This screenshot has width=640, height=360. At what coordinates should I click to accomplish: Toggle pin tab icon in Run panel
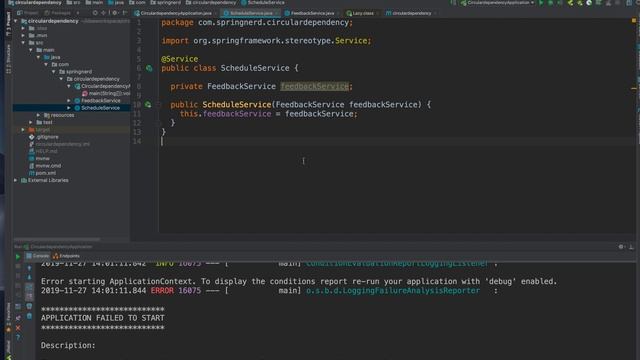tap(18, 317)
